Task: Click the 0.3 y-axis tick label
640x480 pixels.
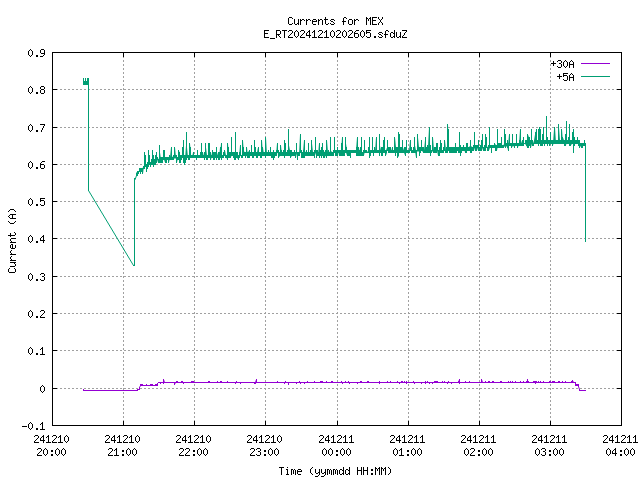Action: 36,277
